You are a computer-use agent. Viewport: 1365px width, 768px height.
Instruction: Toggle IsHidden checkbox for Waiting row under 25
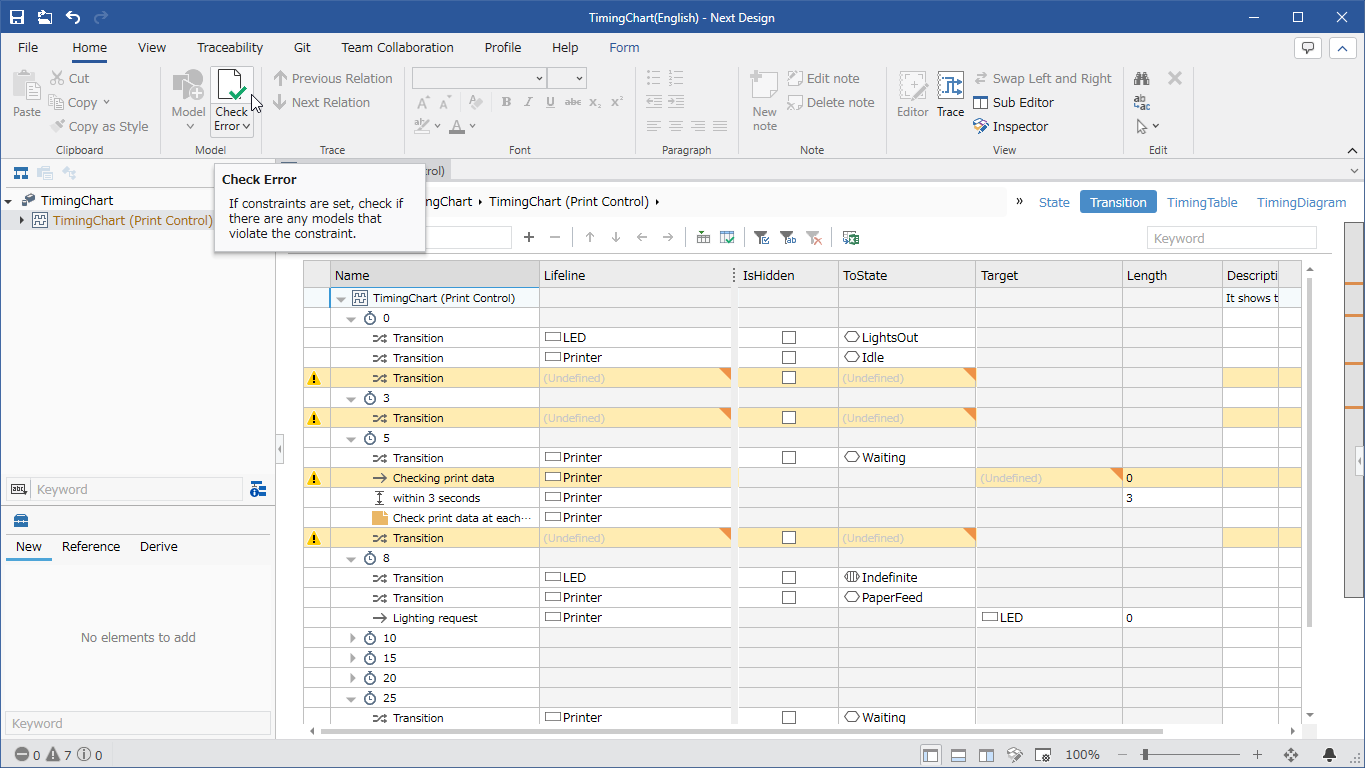point(789,717)
